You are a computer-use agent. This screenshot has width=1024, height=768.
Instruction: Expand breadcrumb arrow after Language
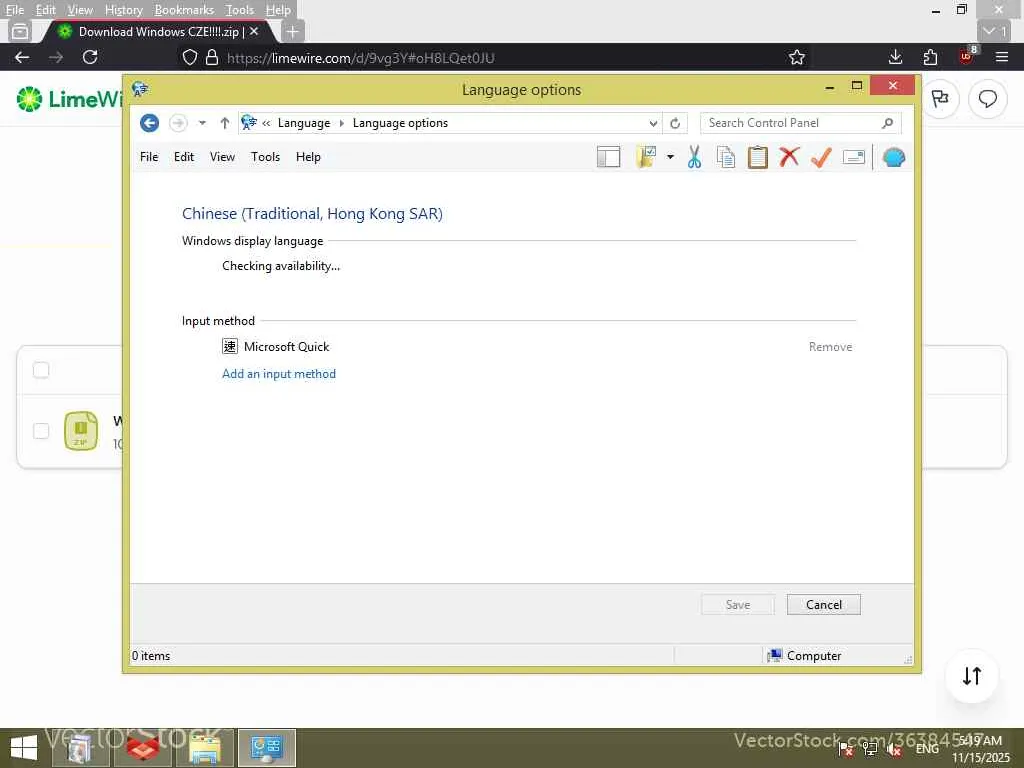tap(341, 123)
